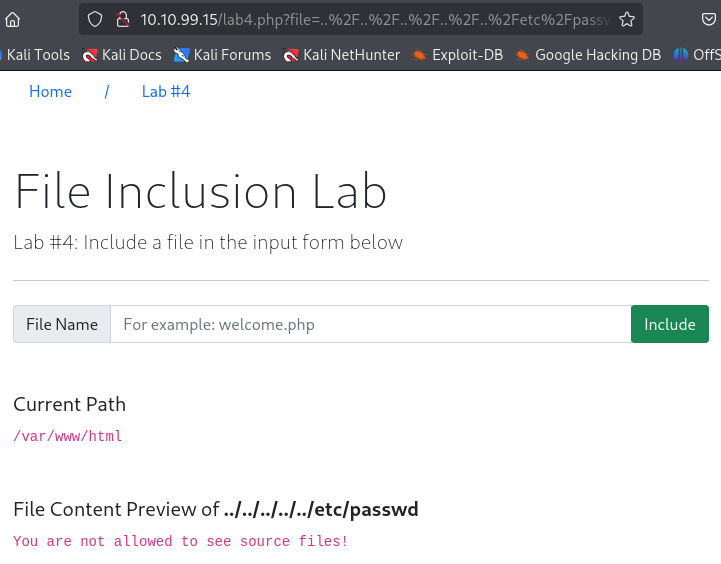Viewport: 721px width, 564px height.
Task: Click the Kali Docs bookmark favicon
Action: pyautogui.click(x=89, y=55)
